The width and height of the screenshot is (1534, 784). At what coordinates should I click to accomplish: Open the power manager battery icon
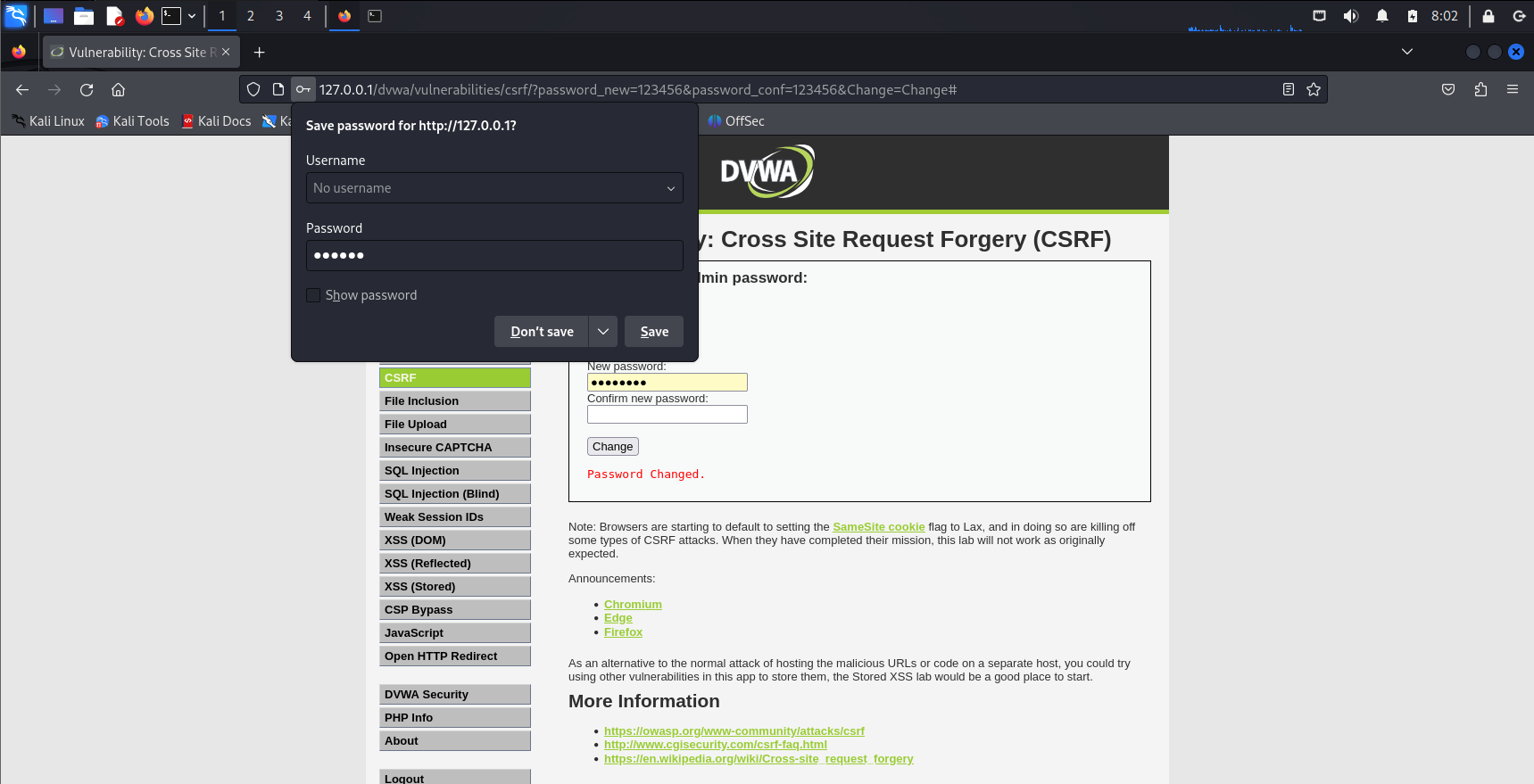[x=1413, y=16]
